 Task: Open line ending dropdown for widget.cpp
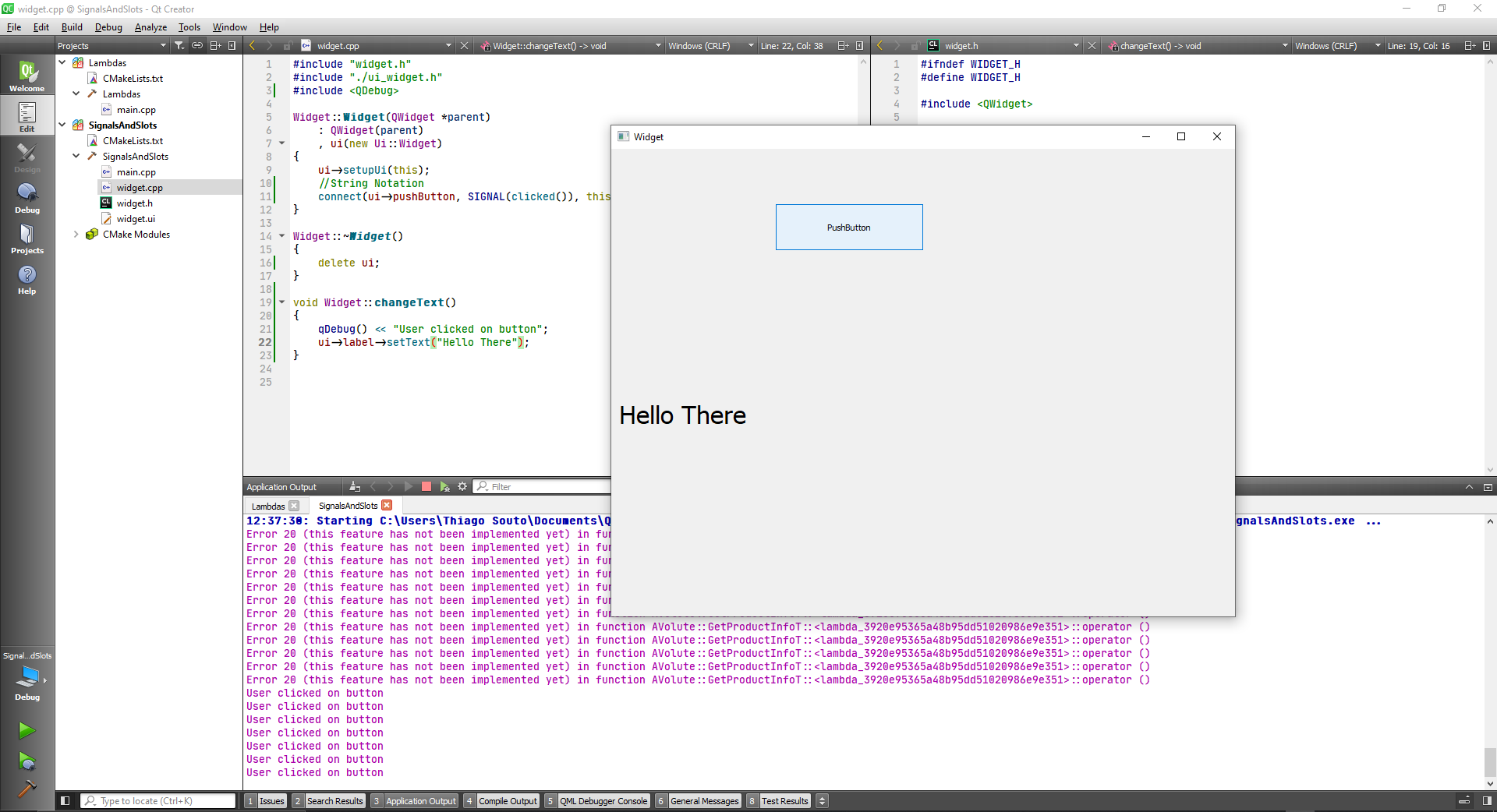click(x=711, y=46)
